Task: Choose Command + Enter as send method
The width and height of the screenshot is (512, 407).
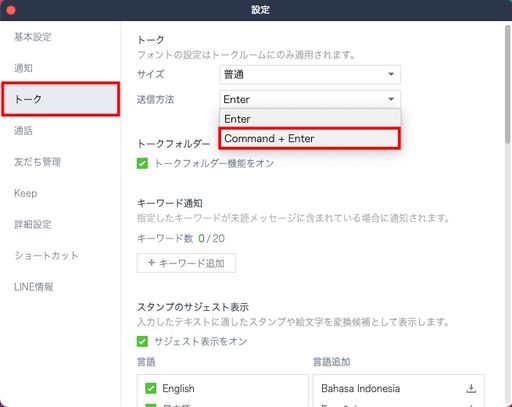Action: [x=309, y=138]
